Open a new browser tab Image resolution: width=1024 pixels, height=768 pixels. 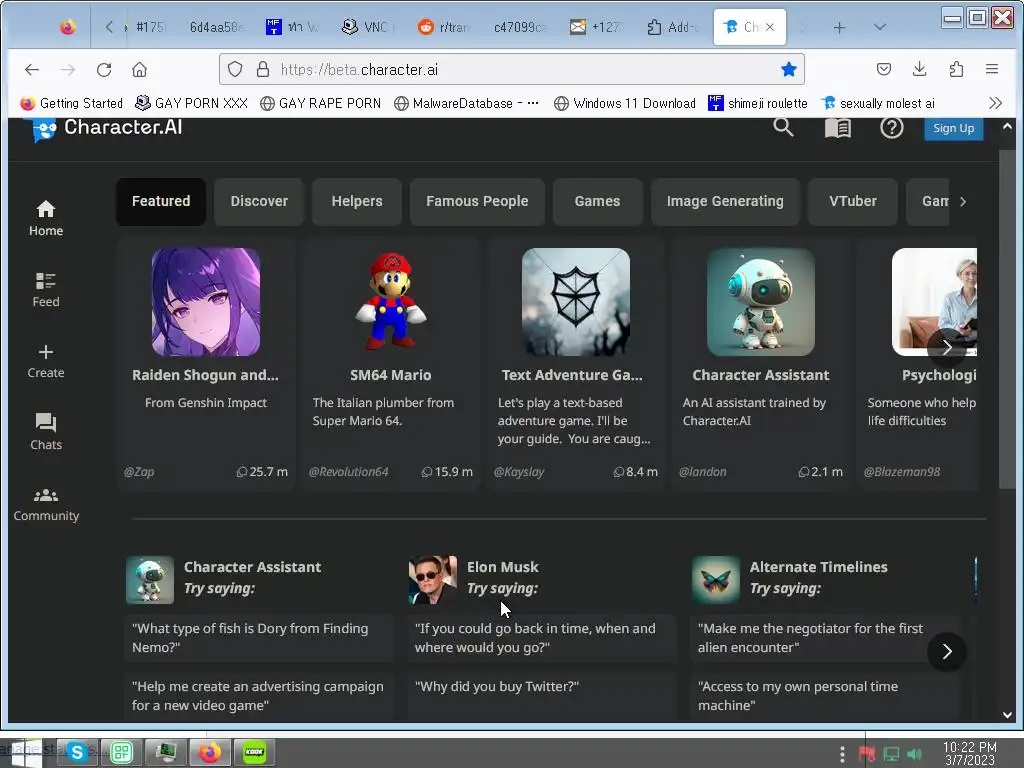pos(839,27)
